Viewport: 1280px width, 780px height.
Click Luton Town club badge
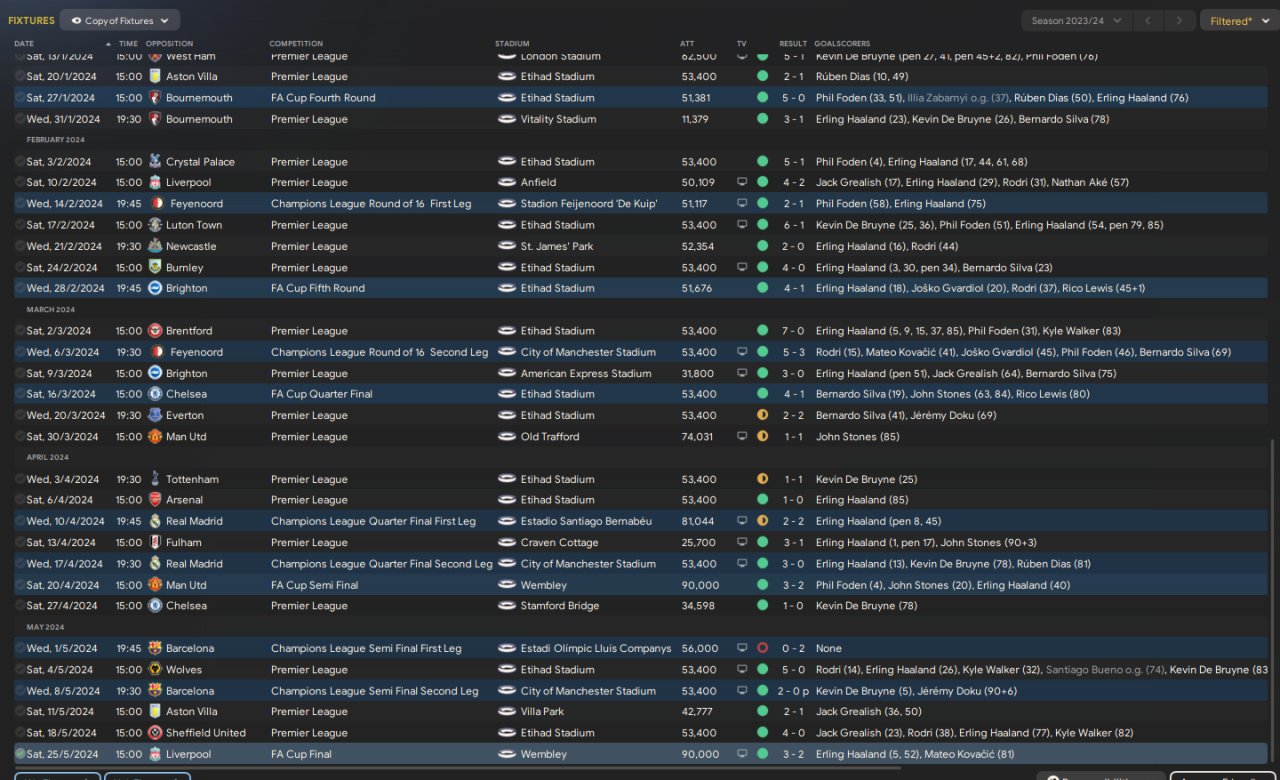click(155, 225)
